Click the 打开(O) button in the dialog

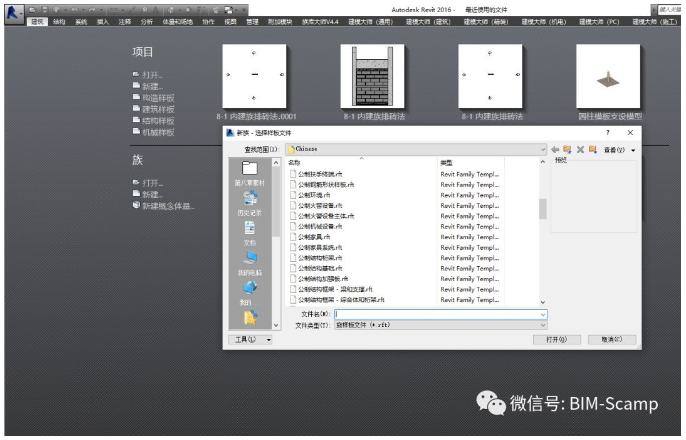(x=557, y=340)
